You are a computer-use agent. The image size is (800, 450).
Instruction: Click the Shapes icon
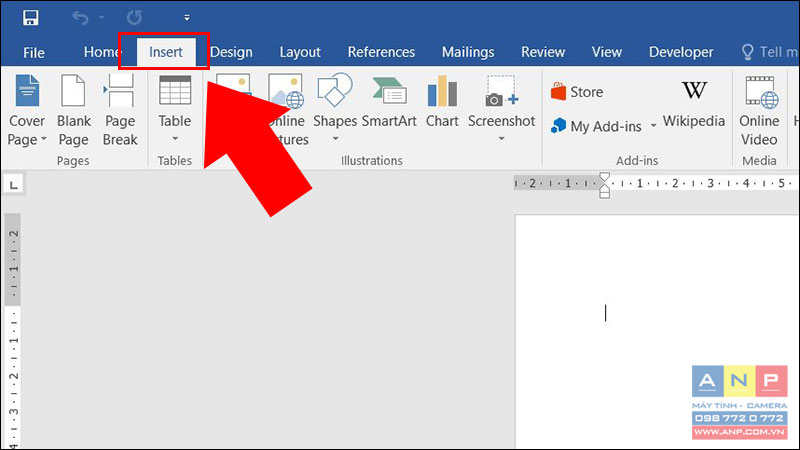pyautogui.click(x=335, y=90)
